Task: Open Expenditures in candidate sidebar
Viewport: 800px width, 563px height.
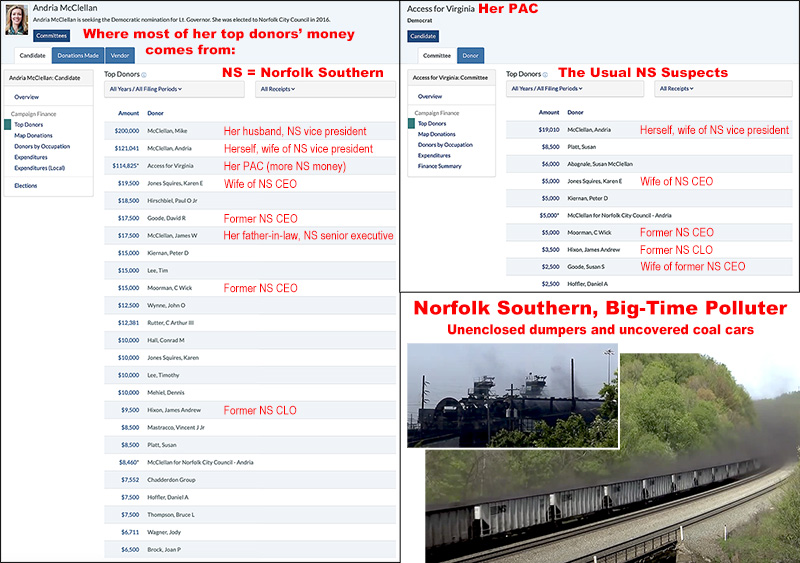Action: pos(31,157)
